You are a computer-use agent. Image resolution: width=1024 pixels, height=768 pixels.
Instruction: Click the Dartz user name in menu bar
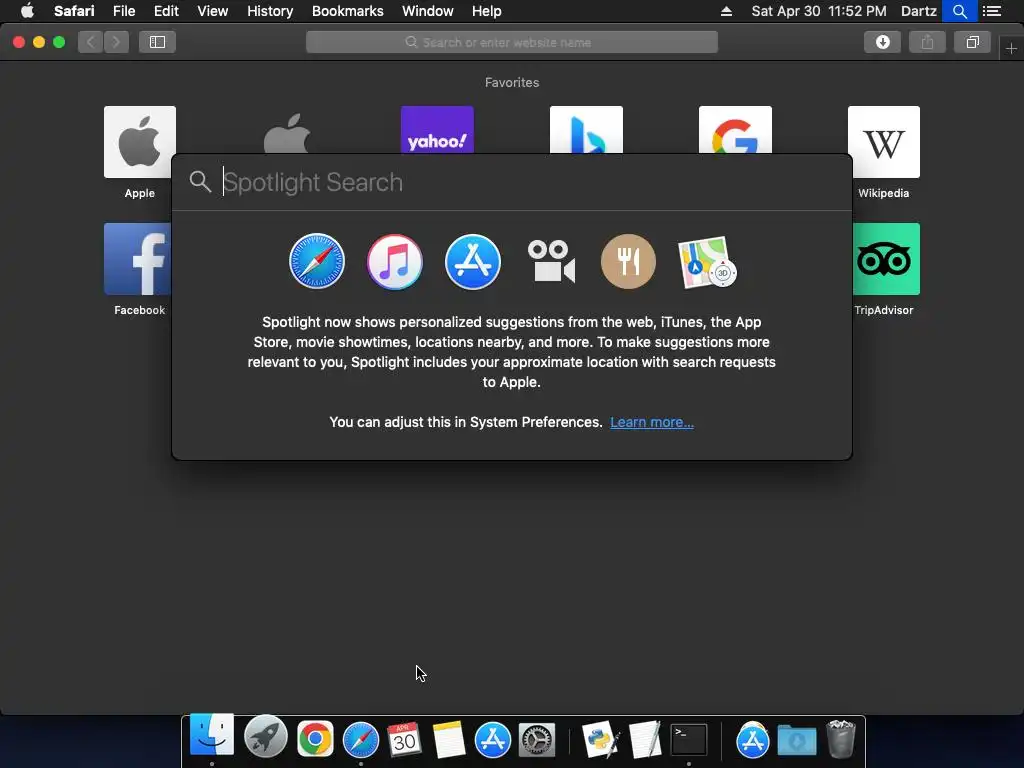pyautogui.click(x=919, y=11)
